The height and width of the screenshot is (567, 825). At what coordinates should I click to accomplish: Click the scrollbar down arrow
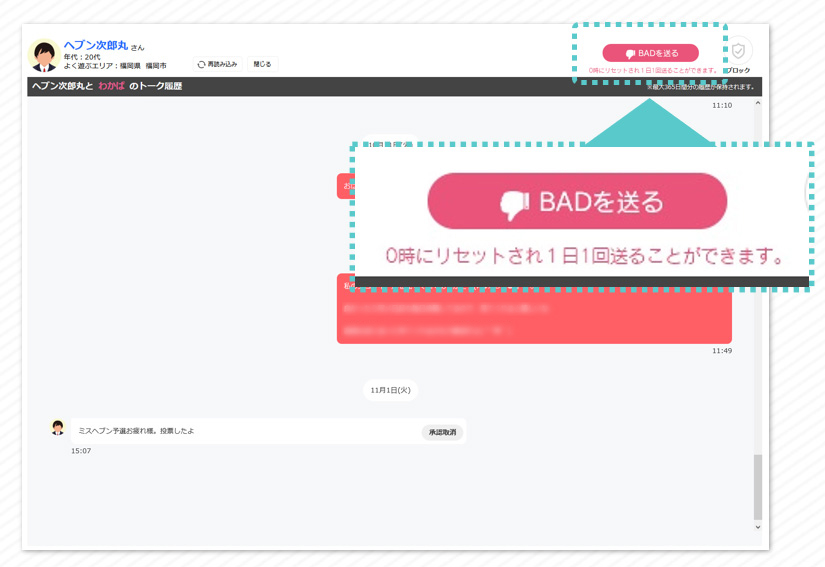[757, 527]
